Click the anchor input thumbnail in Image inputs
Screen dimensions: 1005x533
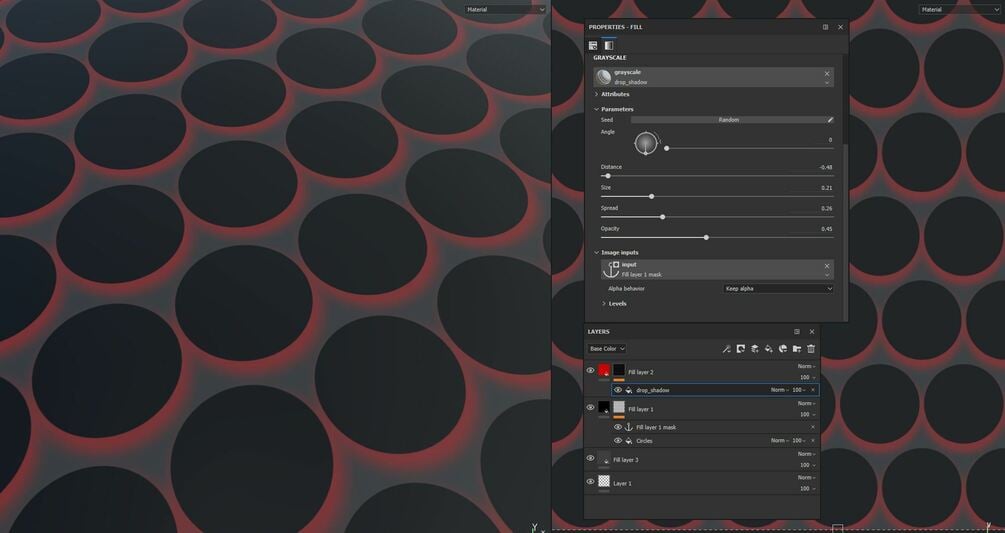[x=610, y=270]
